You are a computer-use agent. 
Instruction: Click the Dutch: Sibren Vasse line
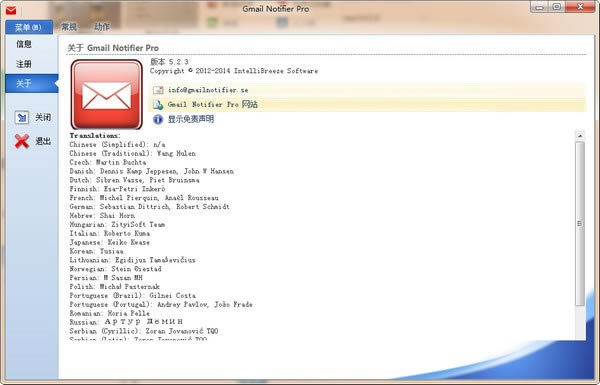(x=134, y=180)
